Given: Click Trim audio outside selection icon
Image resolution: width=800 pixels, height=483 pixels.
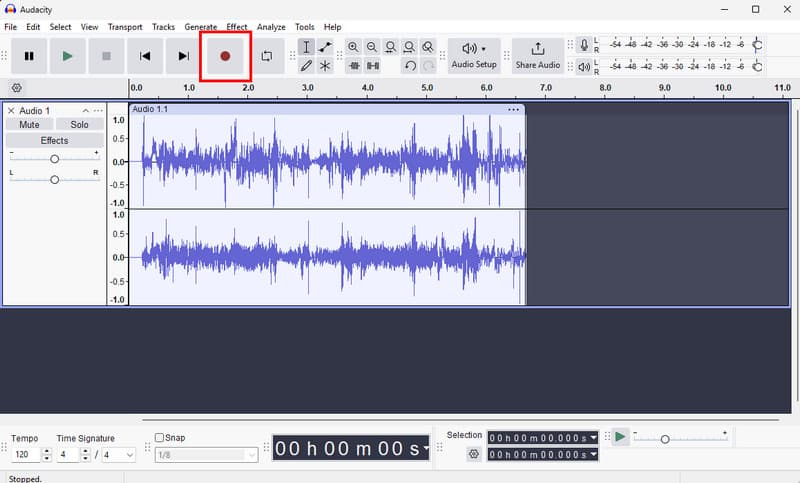Looking at the screenshot, I should click(x=354, y=66).
